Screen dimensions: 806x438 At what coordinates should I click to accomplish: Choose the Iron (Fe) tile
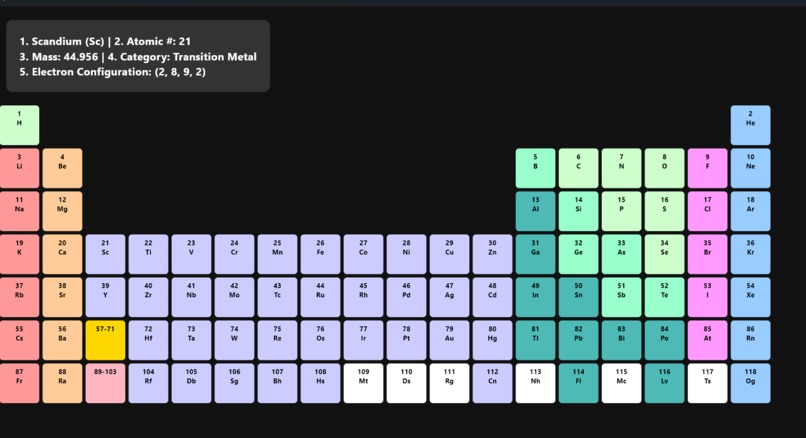[320, 254]
